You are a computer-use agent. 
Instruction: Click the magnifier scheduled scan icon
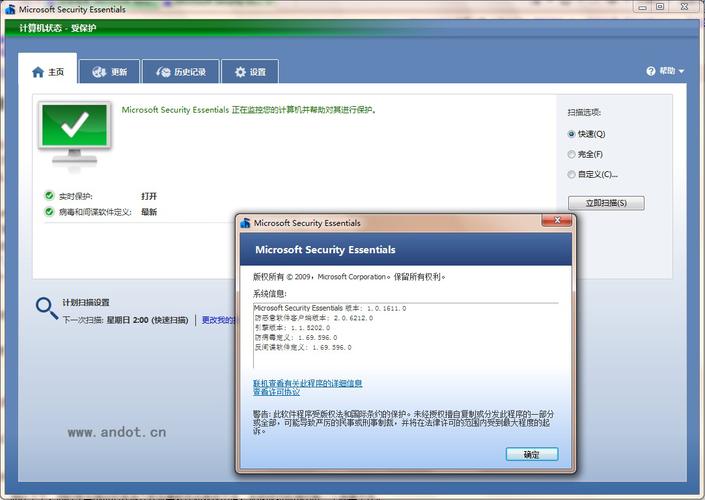click(47, 308)
